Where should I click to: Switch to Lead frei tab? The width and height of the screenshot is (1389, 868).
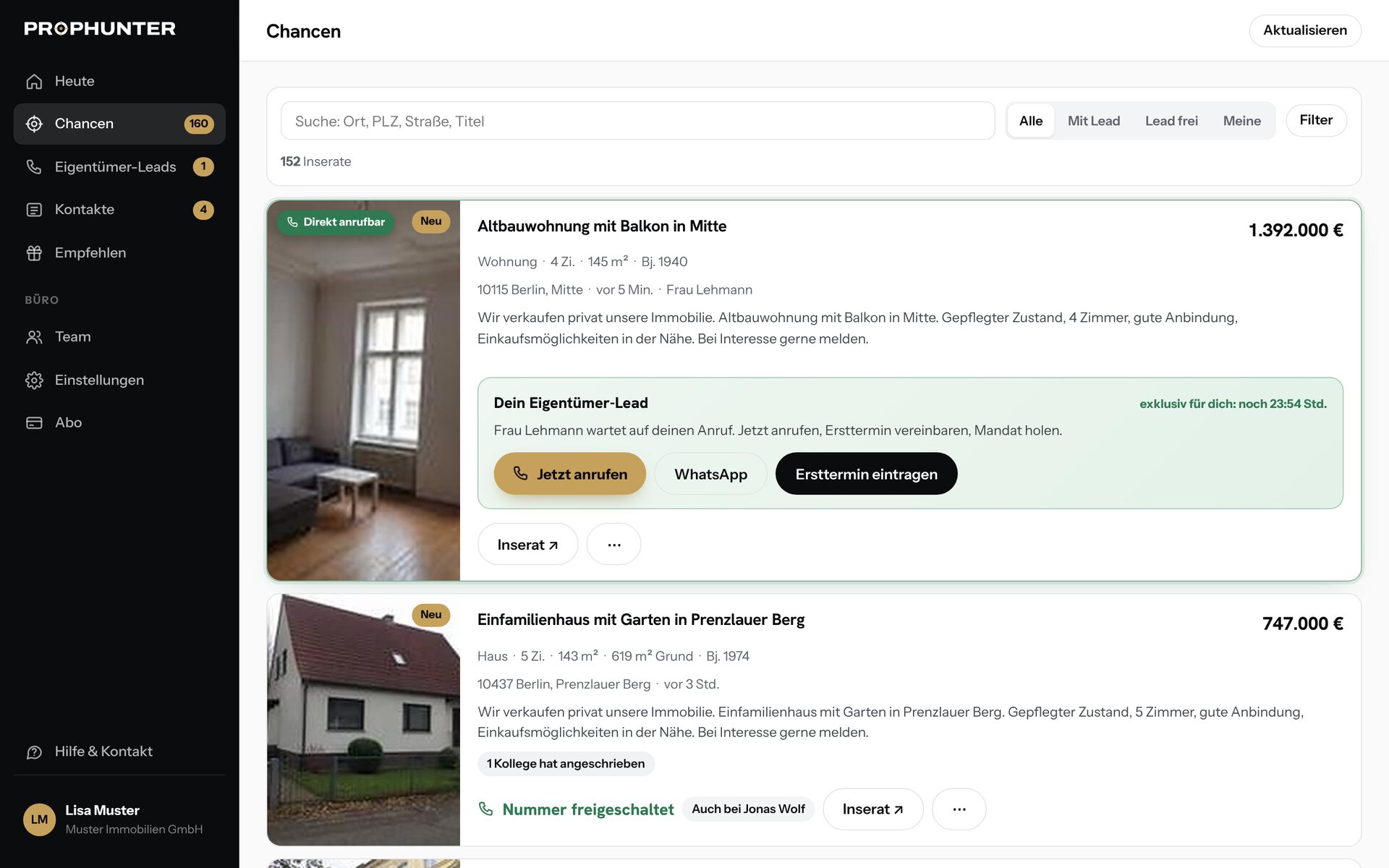1171,121
